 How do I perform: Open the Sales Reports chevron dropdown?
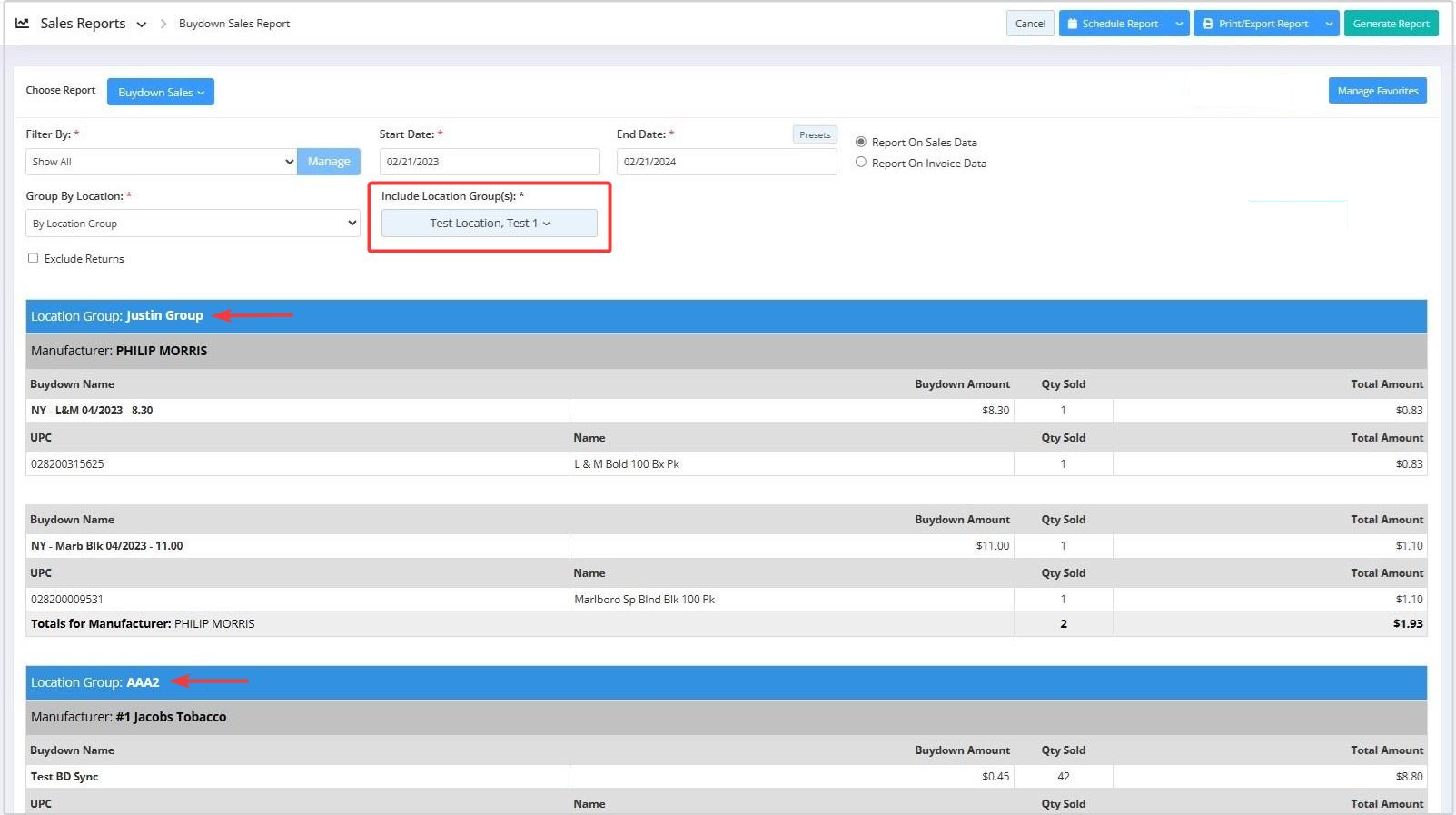click(142, 25)
